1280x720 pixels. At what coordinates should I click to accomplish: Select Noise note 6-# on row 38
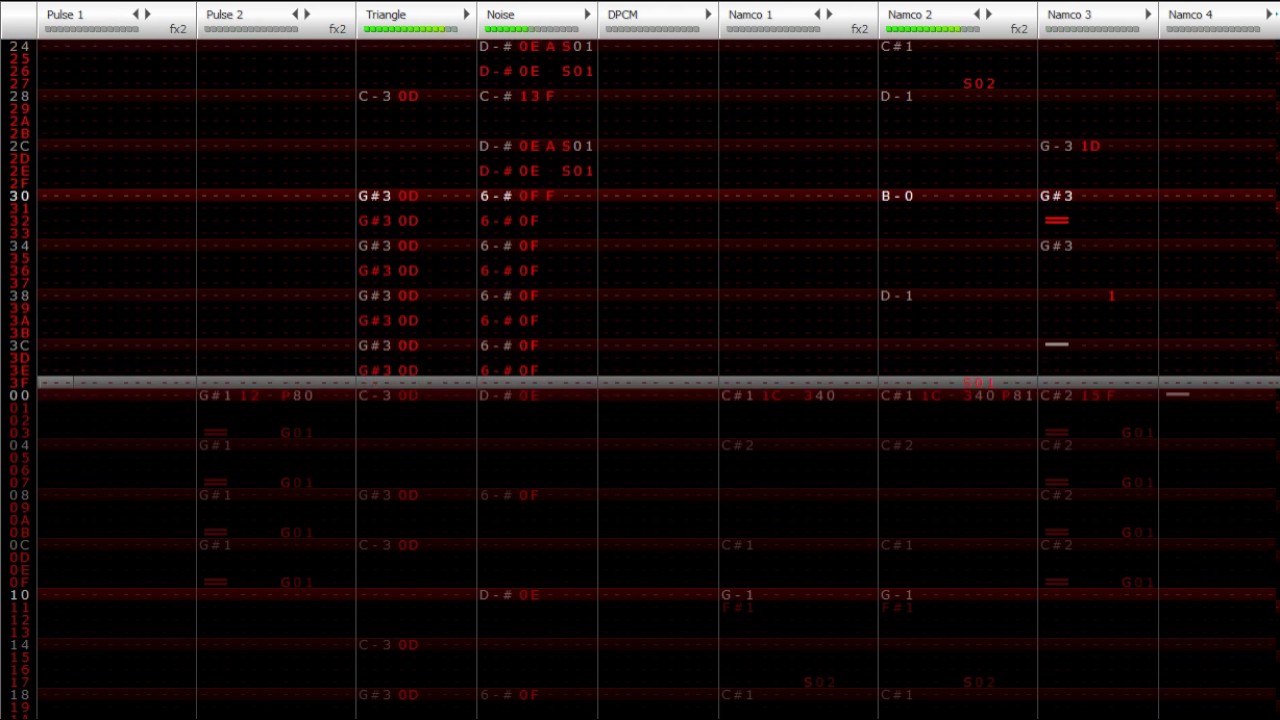[x=496, y=296]
